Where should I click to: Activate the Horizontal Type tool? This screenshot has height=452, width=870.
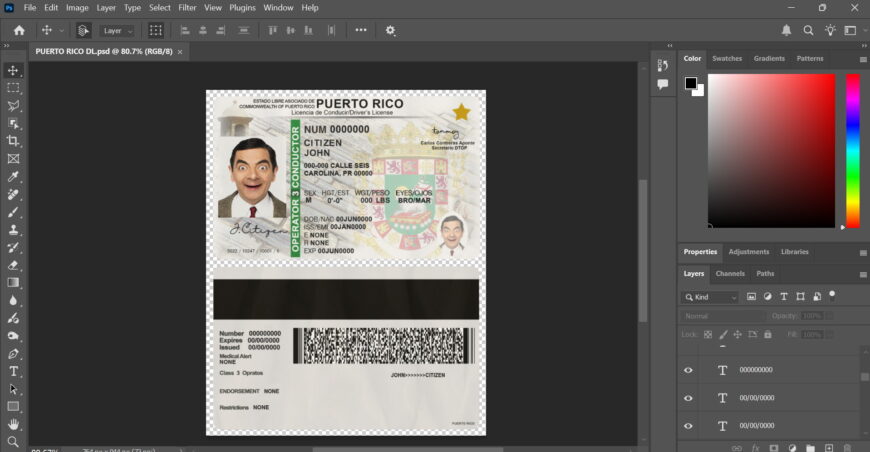13,372
